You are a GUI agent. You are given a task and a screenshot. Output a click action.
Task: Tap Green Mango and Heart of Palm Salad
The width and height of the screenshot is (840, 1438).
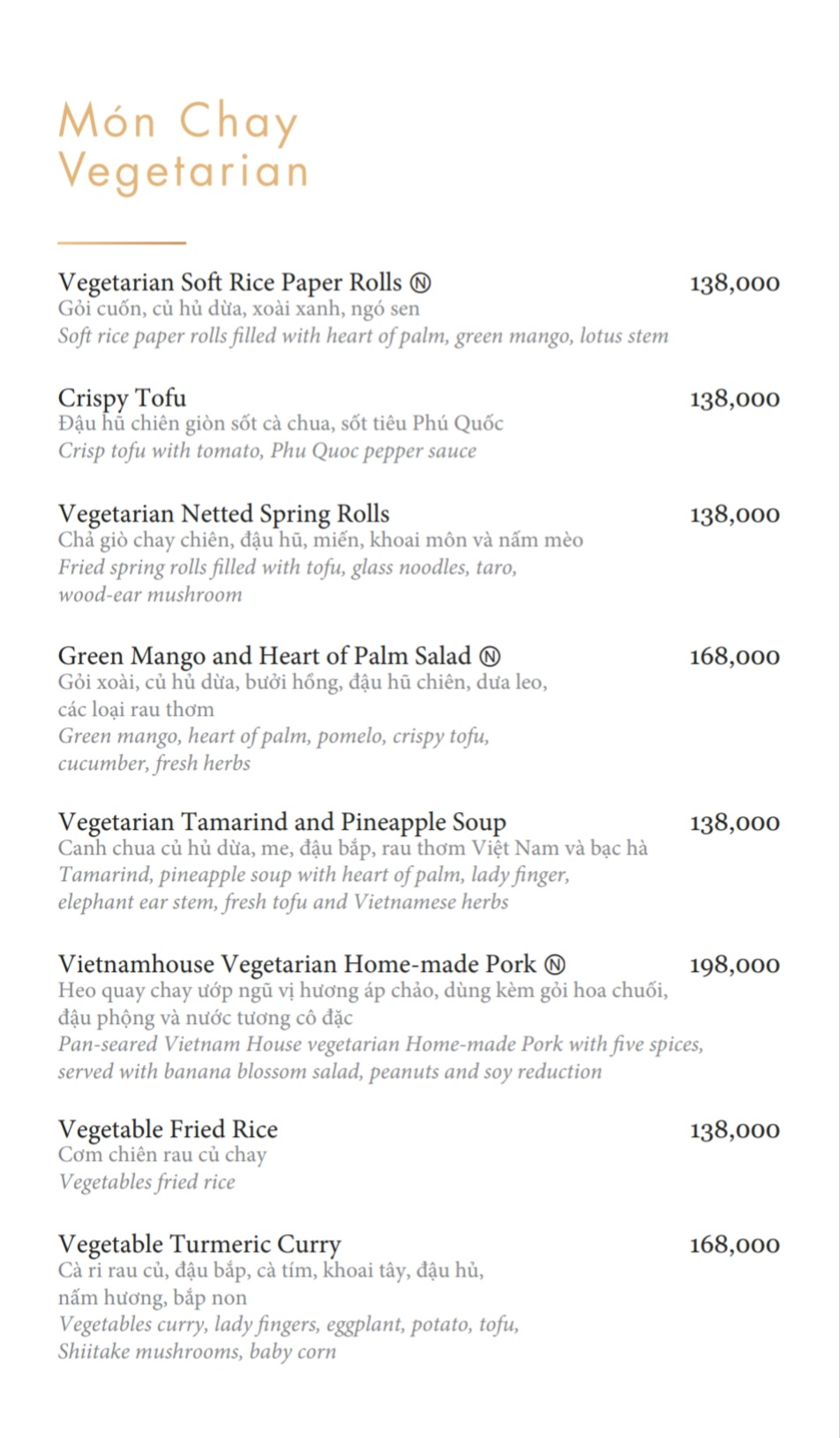pos(264,656)
